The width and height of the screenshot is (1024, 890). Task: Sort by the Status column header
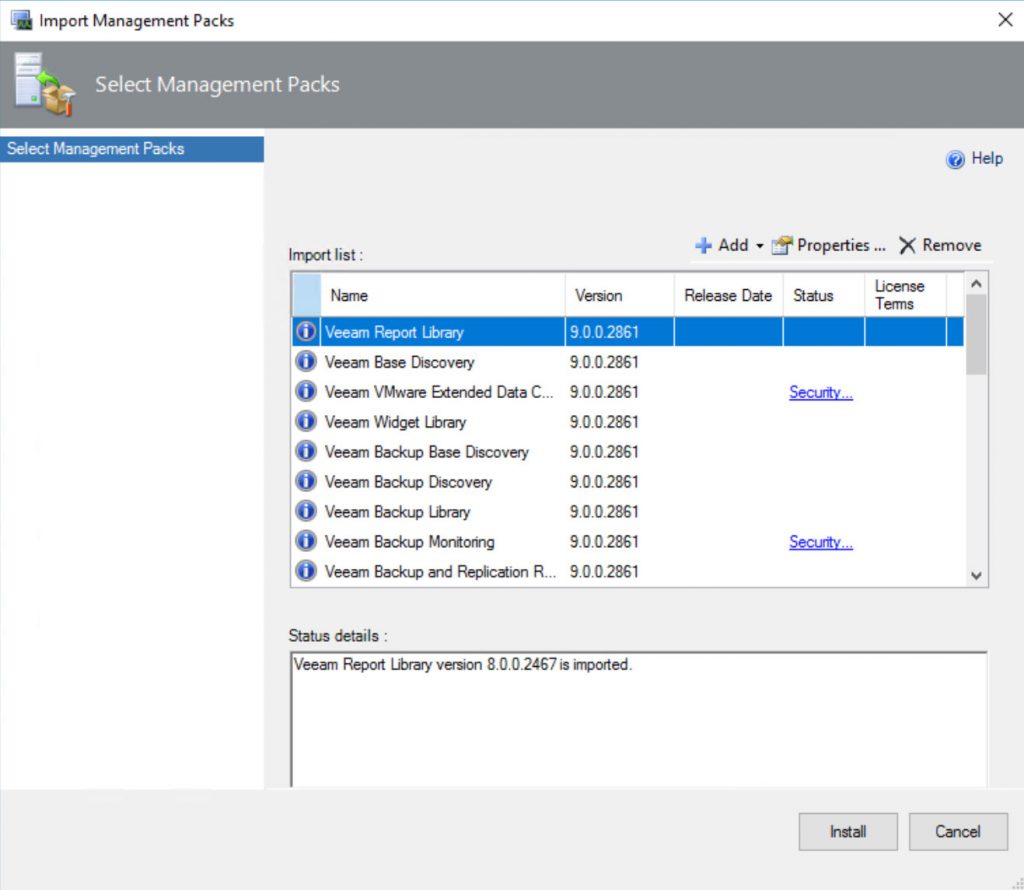pyautogui.click(x=824, y=295)
